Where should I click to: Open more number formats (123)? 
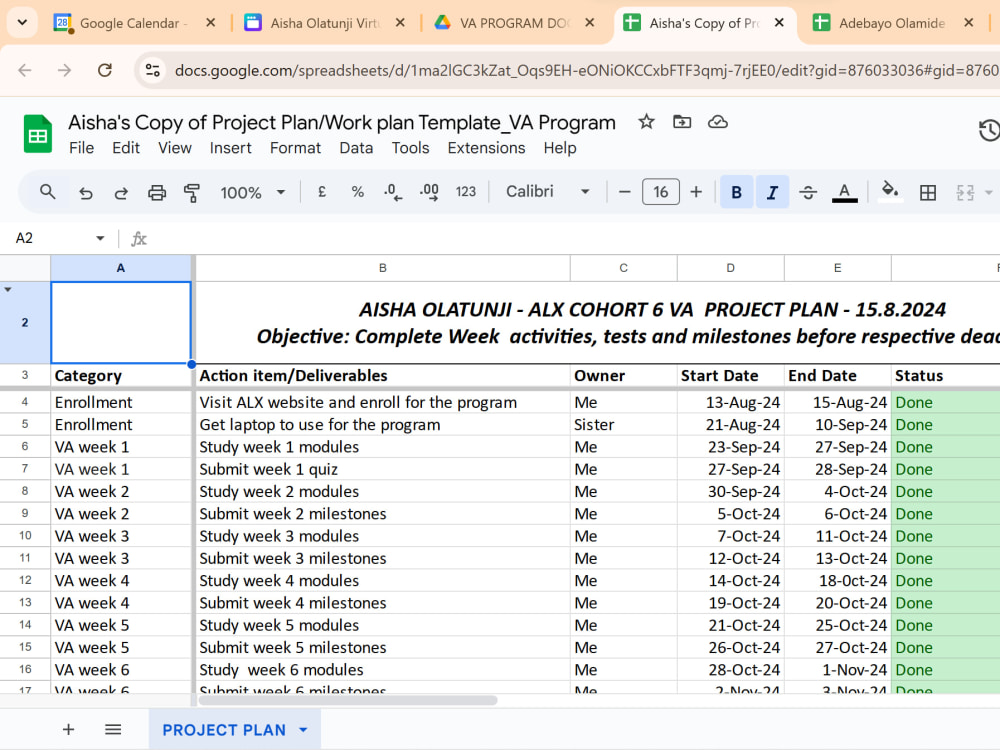click(x=466, y=192)
